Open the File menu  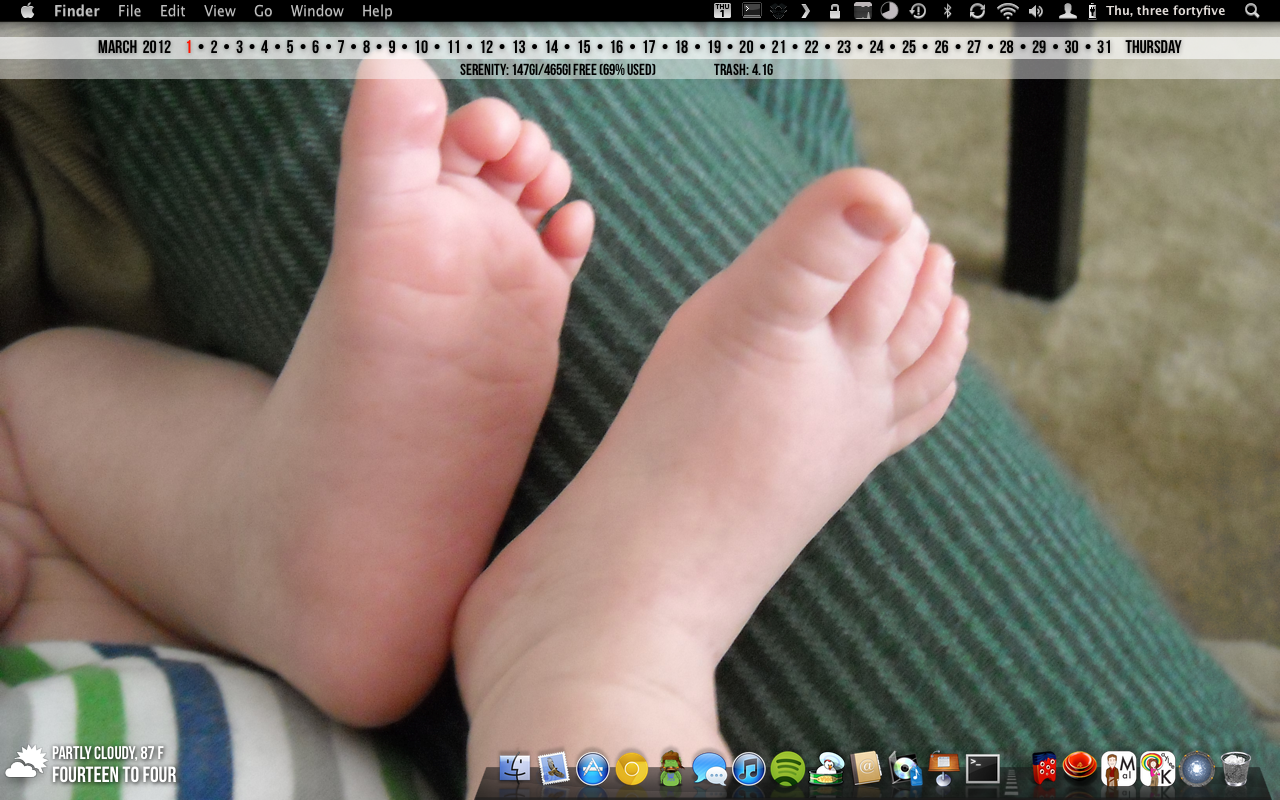pyautogui.click(x=129, y=11)
